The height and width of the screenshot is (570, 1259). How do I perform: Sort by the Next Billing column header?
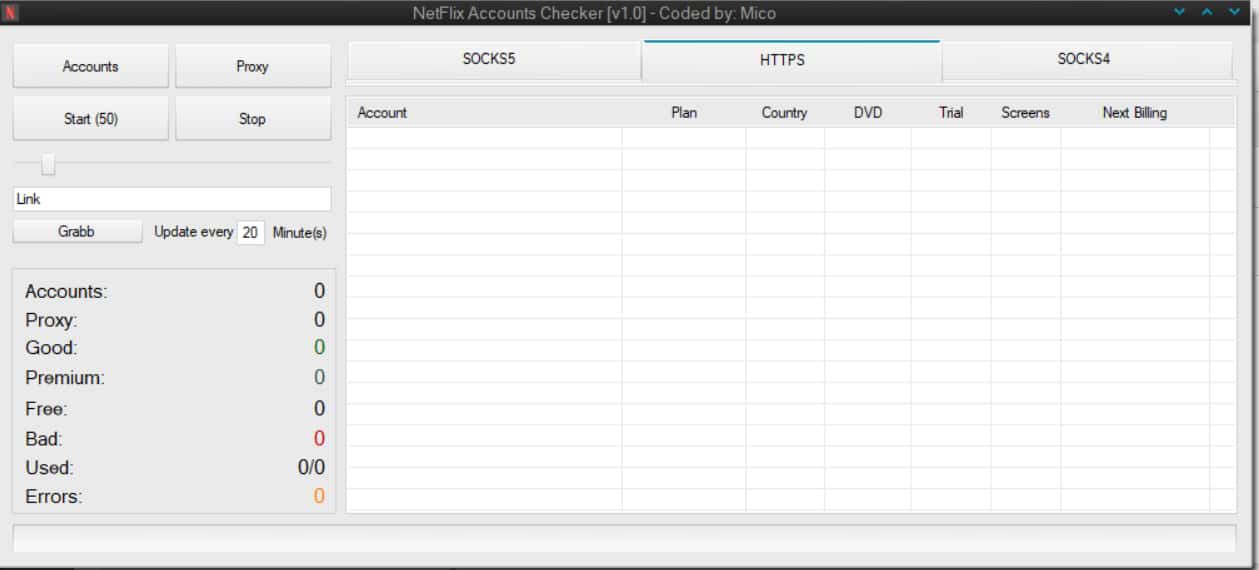click(x=1134, y=113)
